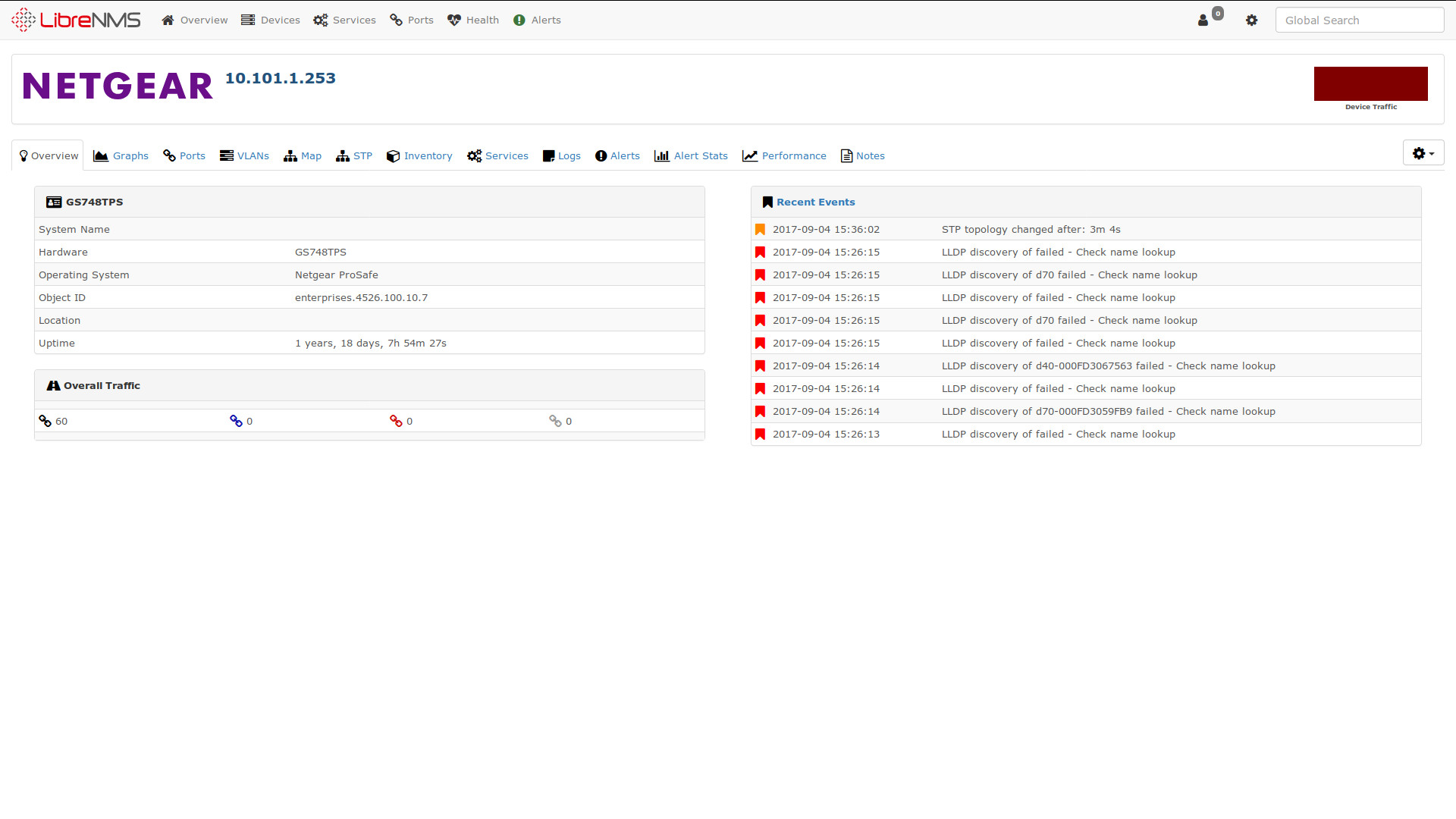Click the orange bookmark on STP topology event
Image resolution: width=1456 pixels, height=819 pixels.
(x=760, y=230)
